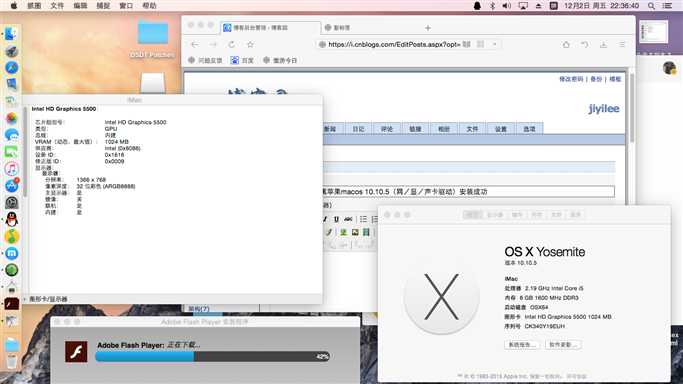The height and width of the screenshot is (384, 683).
Task: Open App Store icon with red badge
Action: click(x=11, y=186)
